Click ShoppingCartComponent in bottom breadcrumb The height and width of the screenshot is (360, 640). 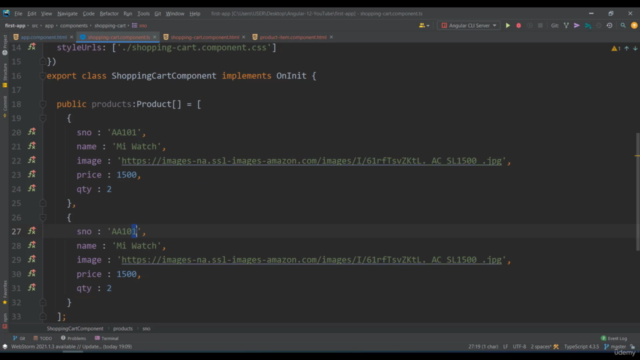(75, 329)
